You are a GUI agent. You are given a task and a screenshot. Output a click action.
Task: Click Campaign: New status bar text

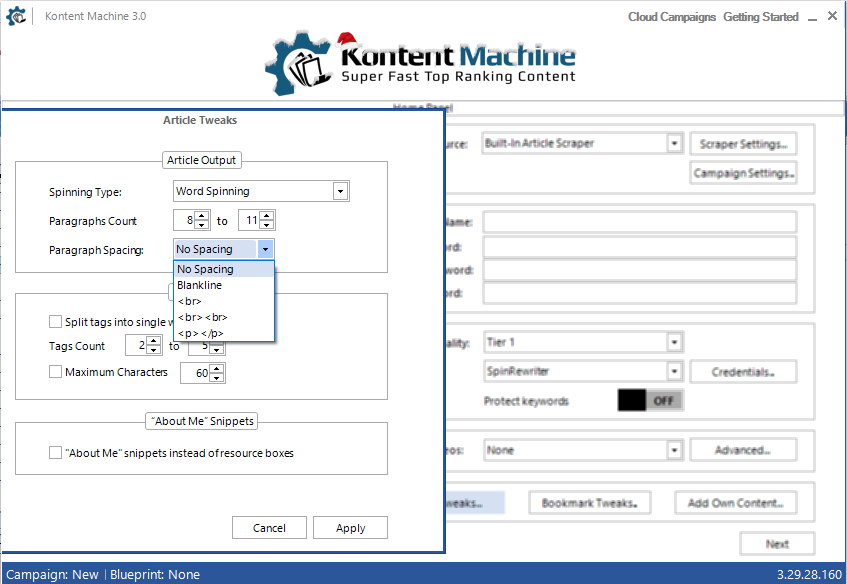pos(52,574)
